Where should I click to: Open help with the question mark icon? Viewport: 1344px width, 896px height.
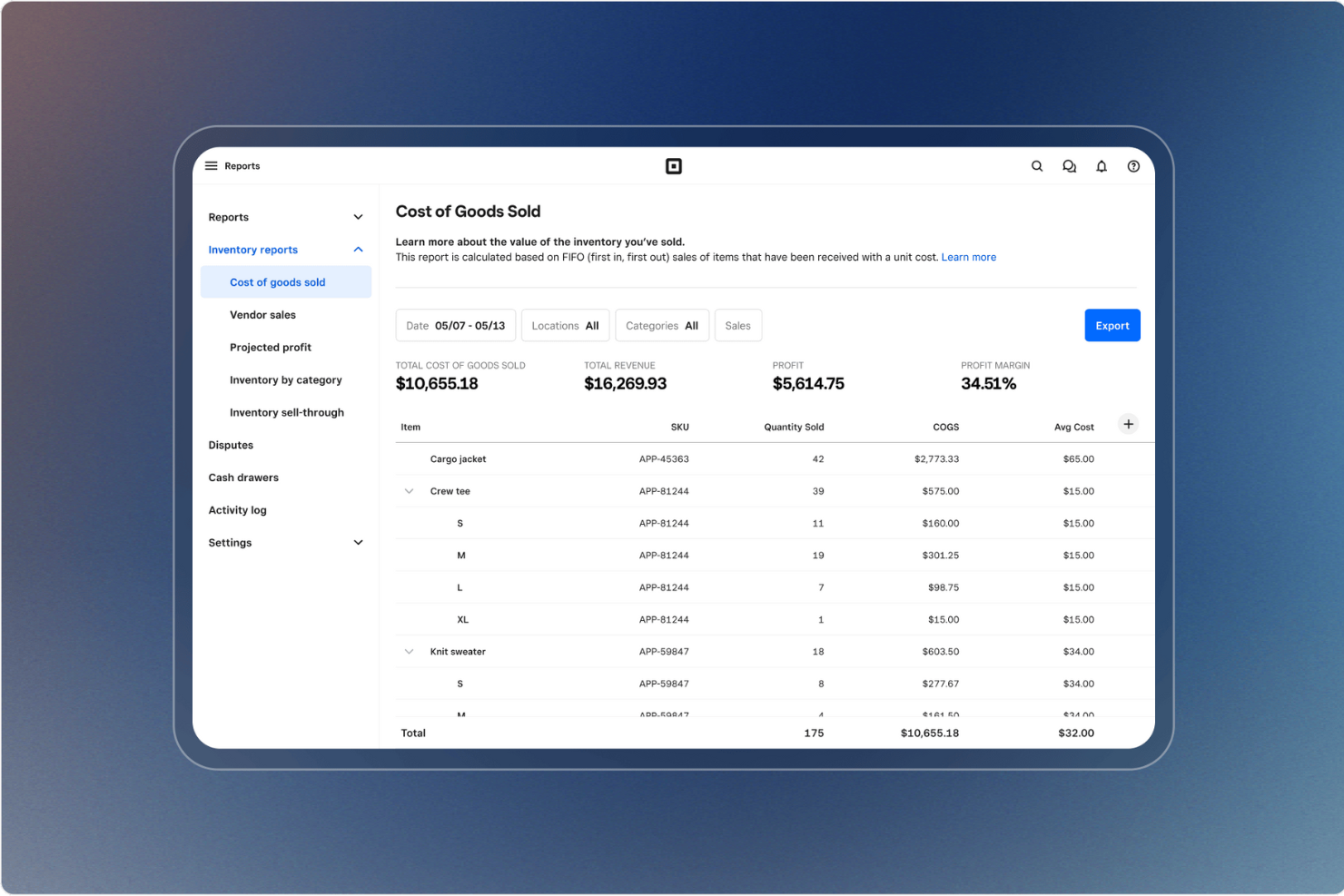[x=1133, y=166]
